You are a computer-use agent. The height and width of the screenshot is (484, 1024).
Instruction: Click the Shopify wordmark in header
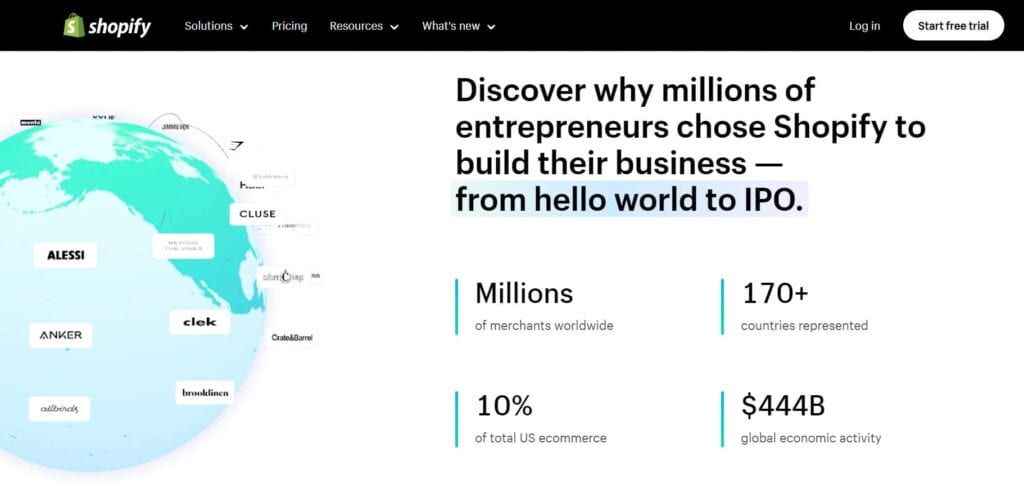[x=118, y=27]
